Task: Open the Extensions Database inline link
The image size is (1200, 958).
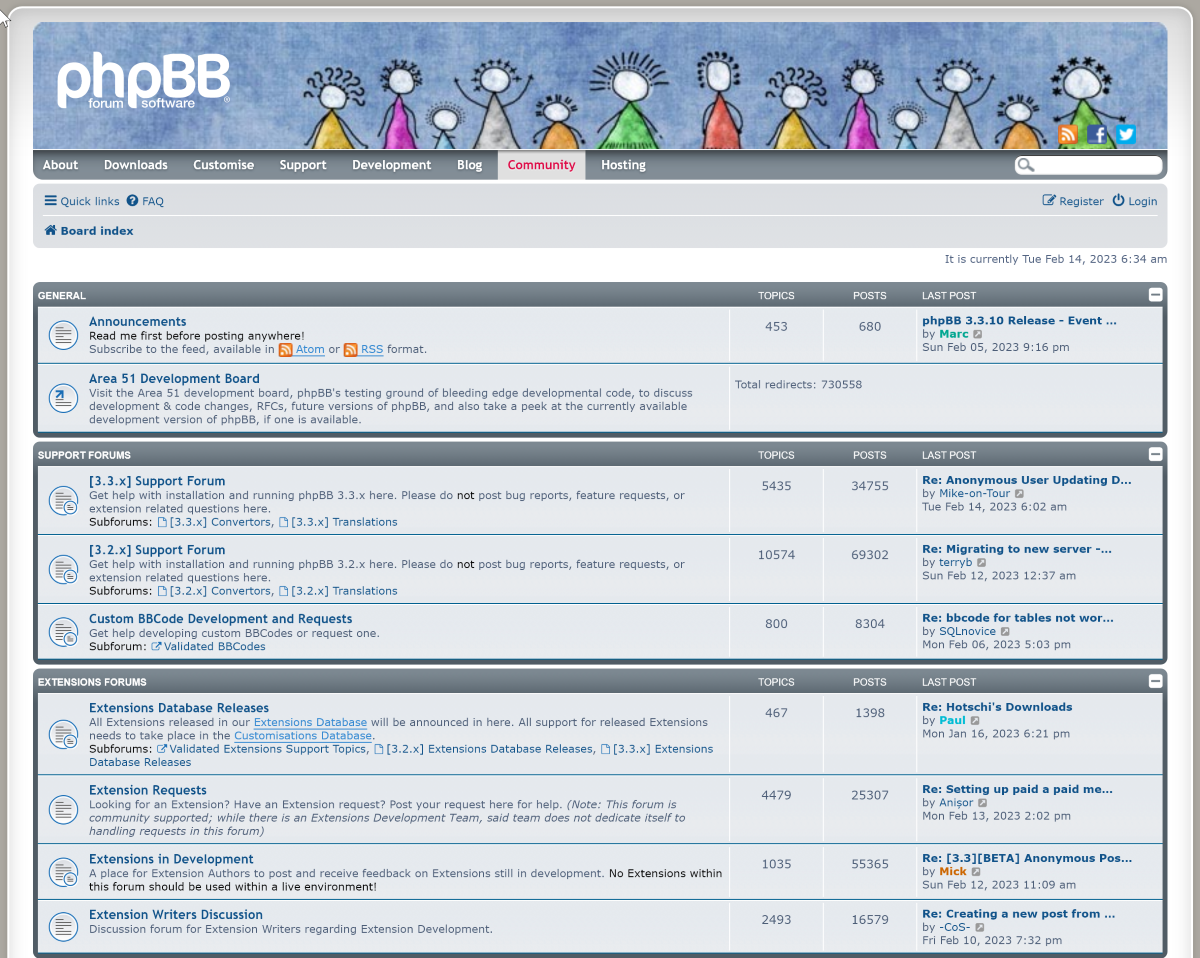Action: pyautogui.click(x=310, y=722)
